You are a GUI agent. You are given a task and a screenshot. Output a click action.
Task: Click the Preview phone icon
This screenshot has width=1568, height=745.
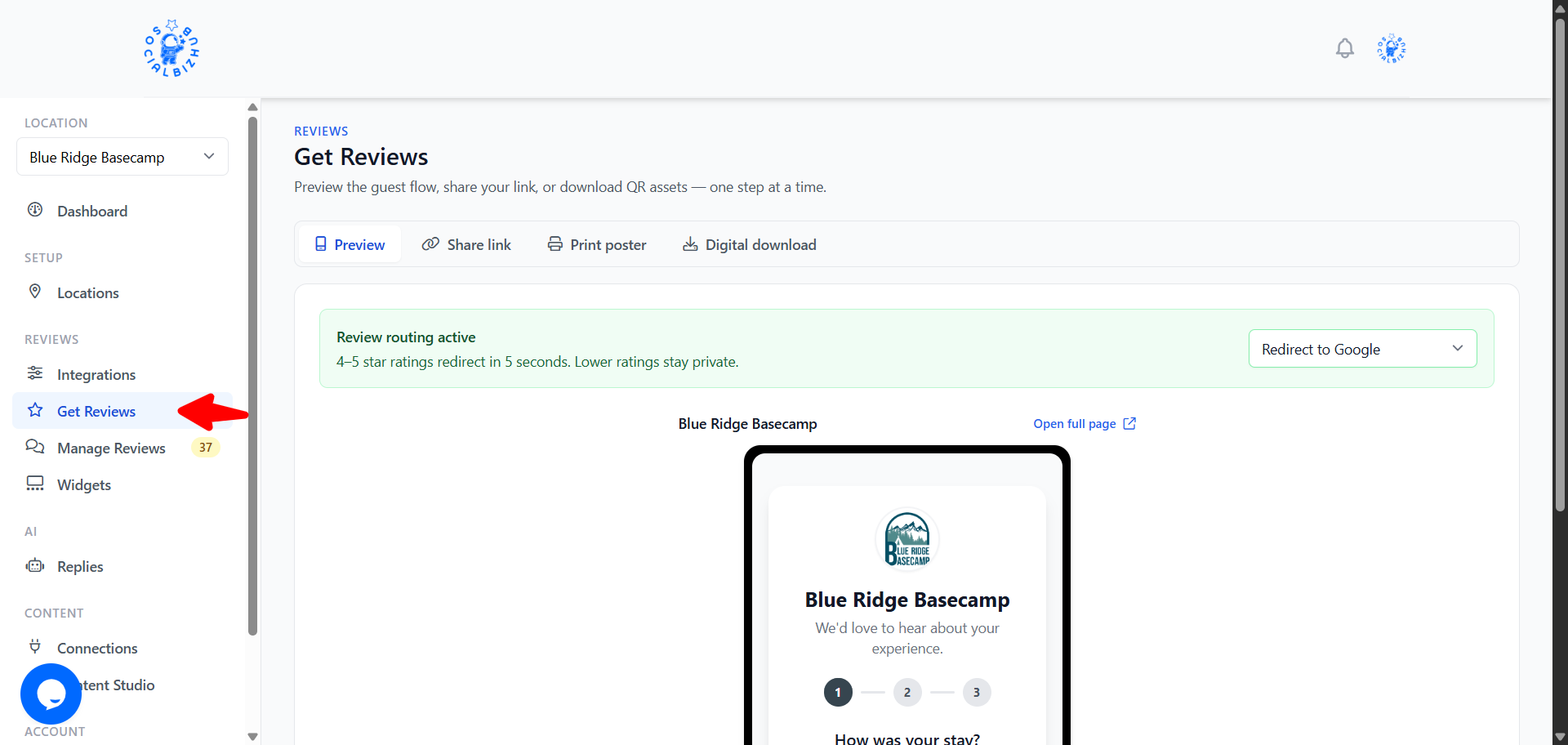pyautogui.click(x=321, y=244)
